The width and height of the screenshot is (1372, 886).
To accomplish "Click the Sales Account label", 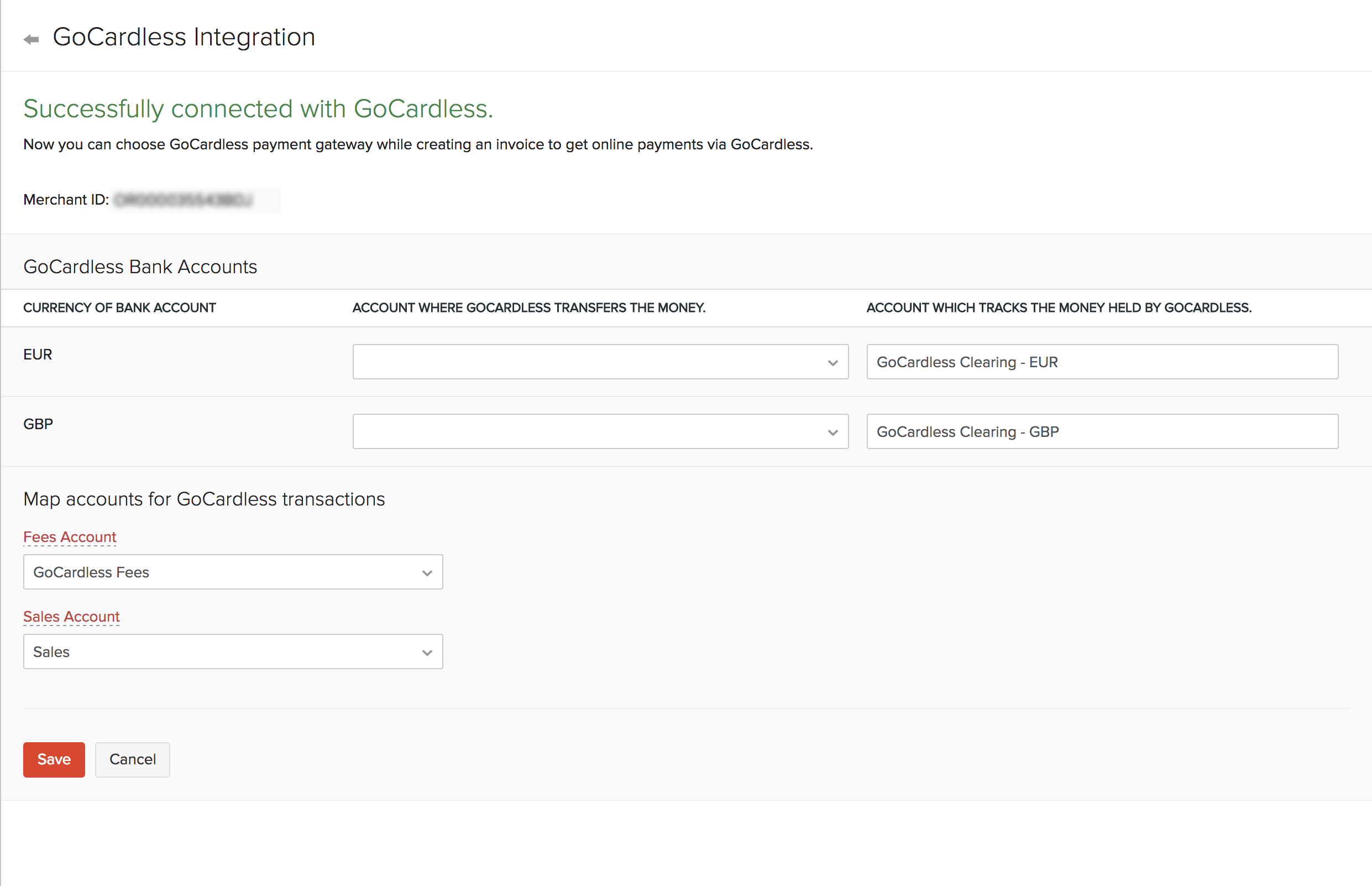I will pos(71,617).
